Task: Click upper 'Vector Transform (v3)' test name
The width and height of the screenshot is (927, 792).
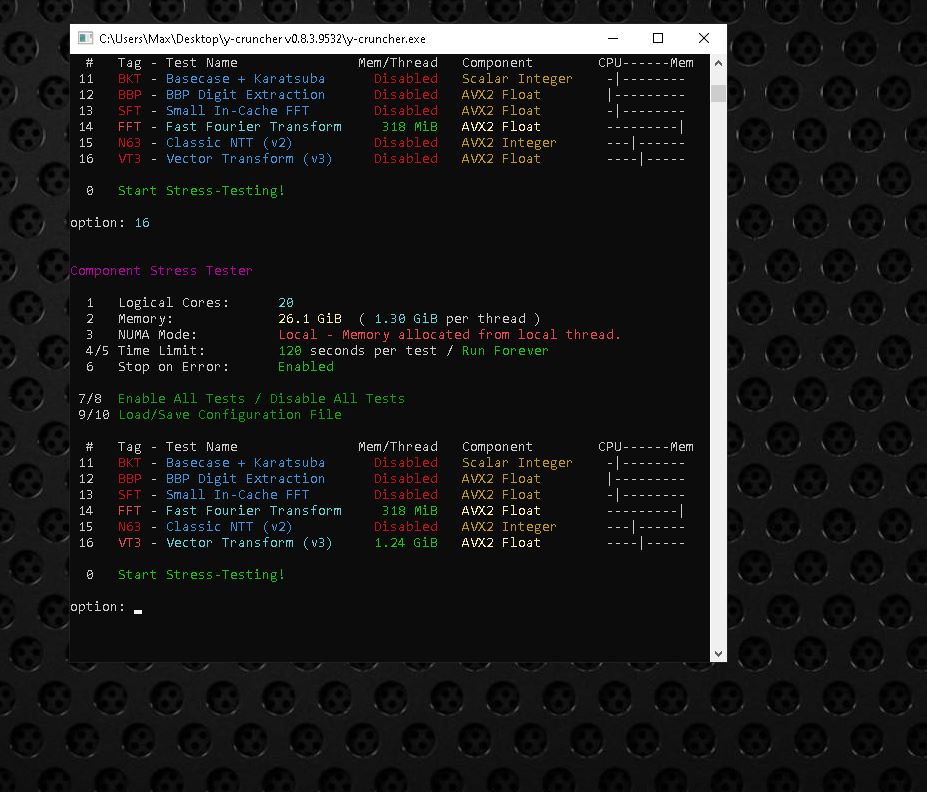Action: tap(249, 158)
